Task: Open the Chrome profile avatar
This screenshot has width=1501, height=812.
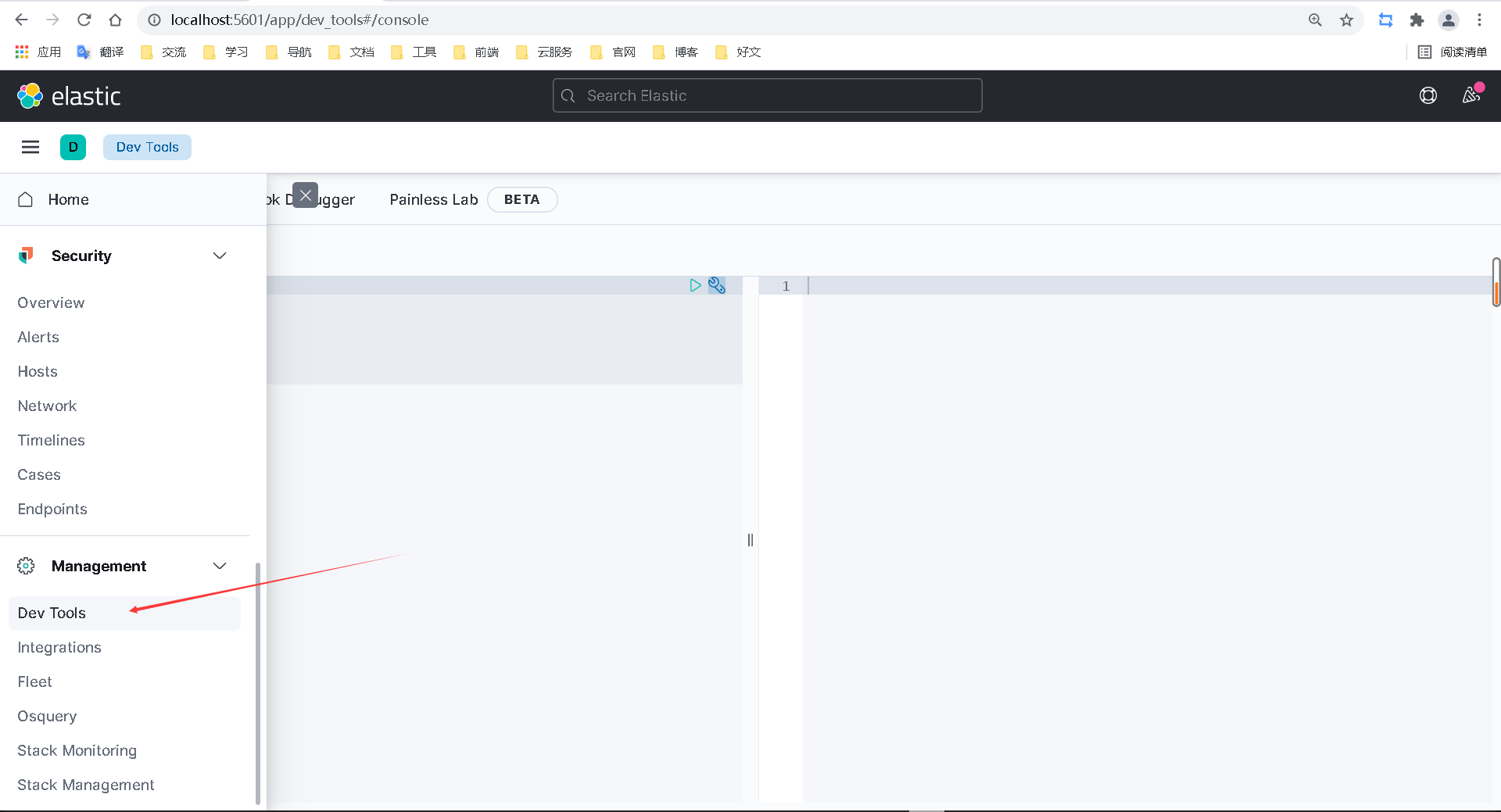Action: tap(1449, 20)
